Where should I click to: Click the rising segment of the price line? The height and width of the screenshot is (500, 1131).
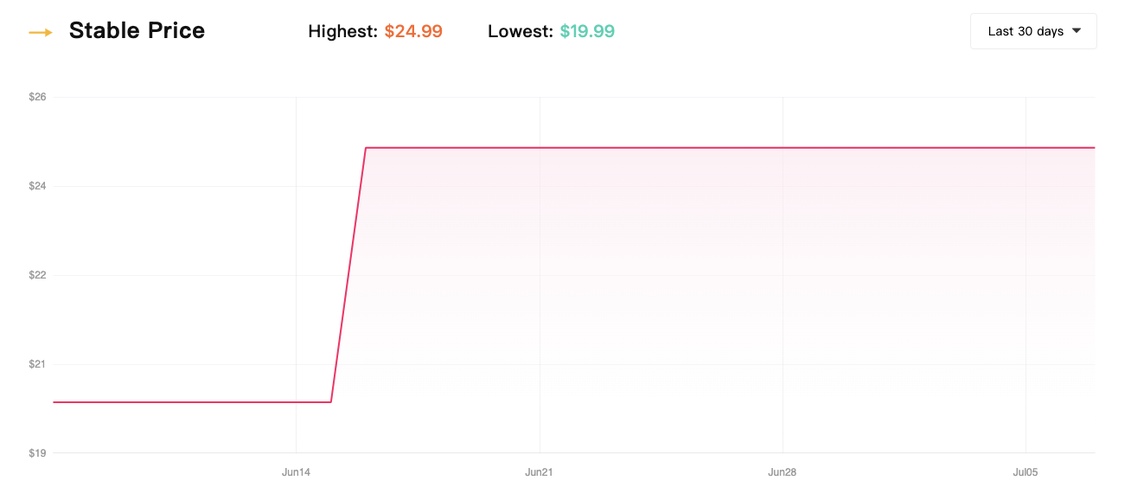pyautogui.click(x=348, y=275)
